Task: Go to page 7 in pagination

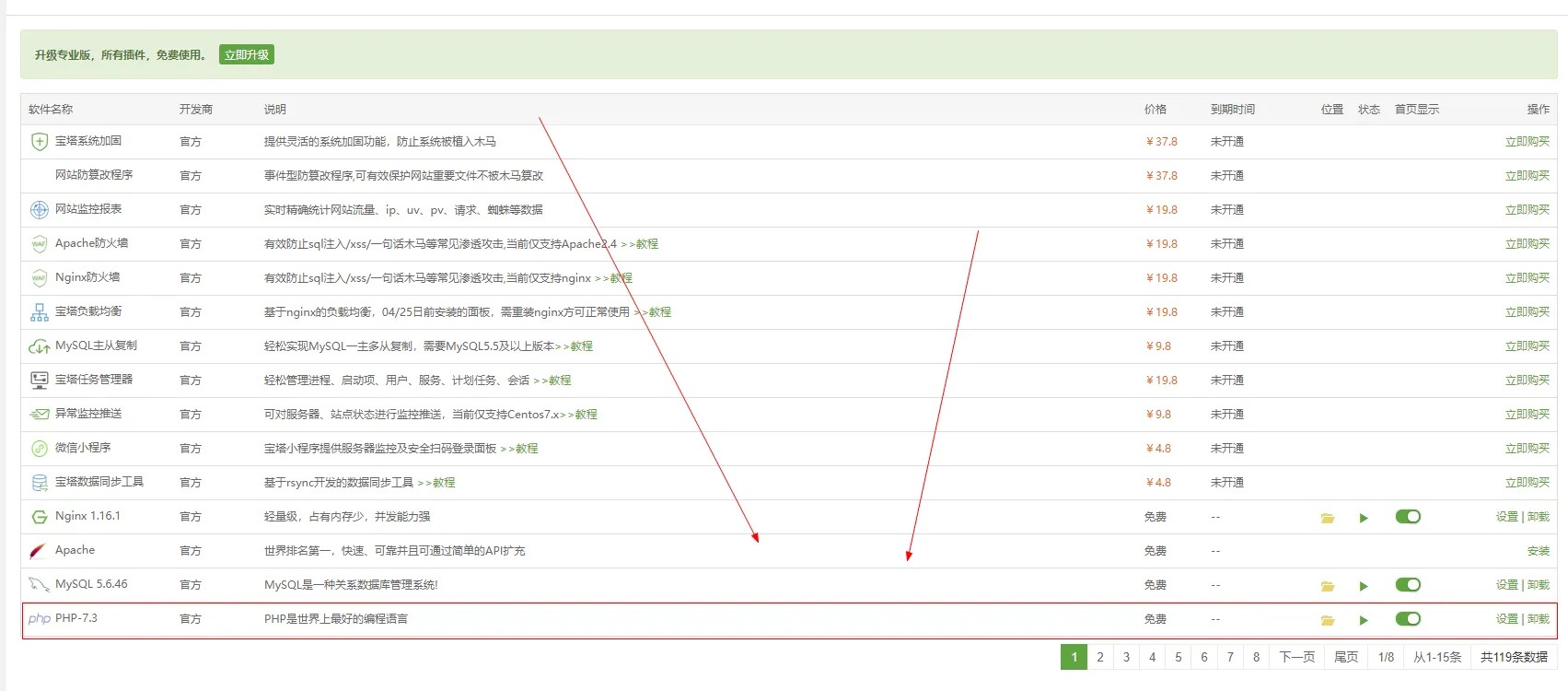Action: click(x=1230, y=657)
